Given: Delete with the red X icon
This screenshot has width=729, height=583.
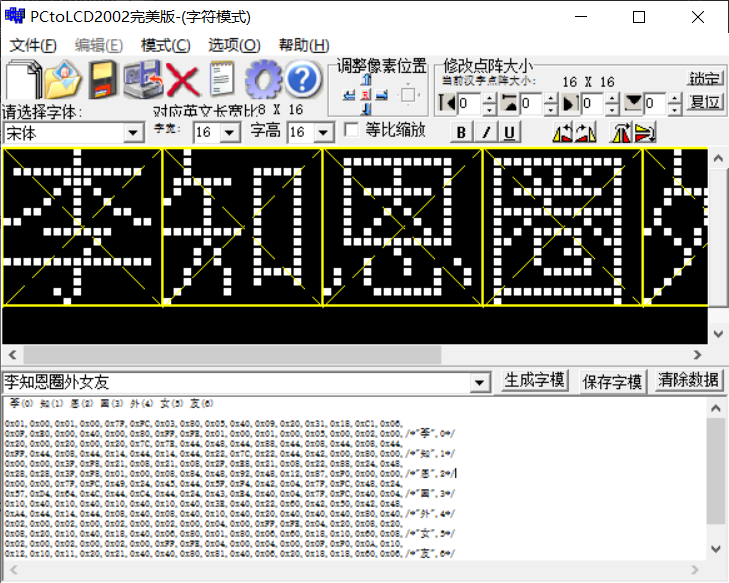Looking at the screenshot, I should pos(183,80).
